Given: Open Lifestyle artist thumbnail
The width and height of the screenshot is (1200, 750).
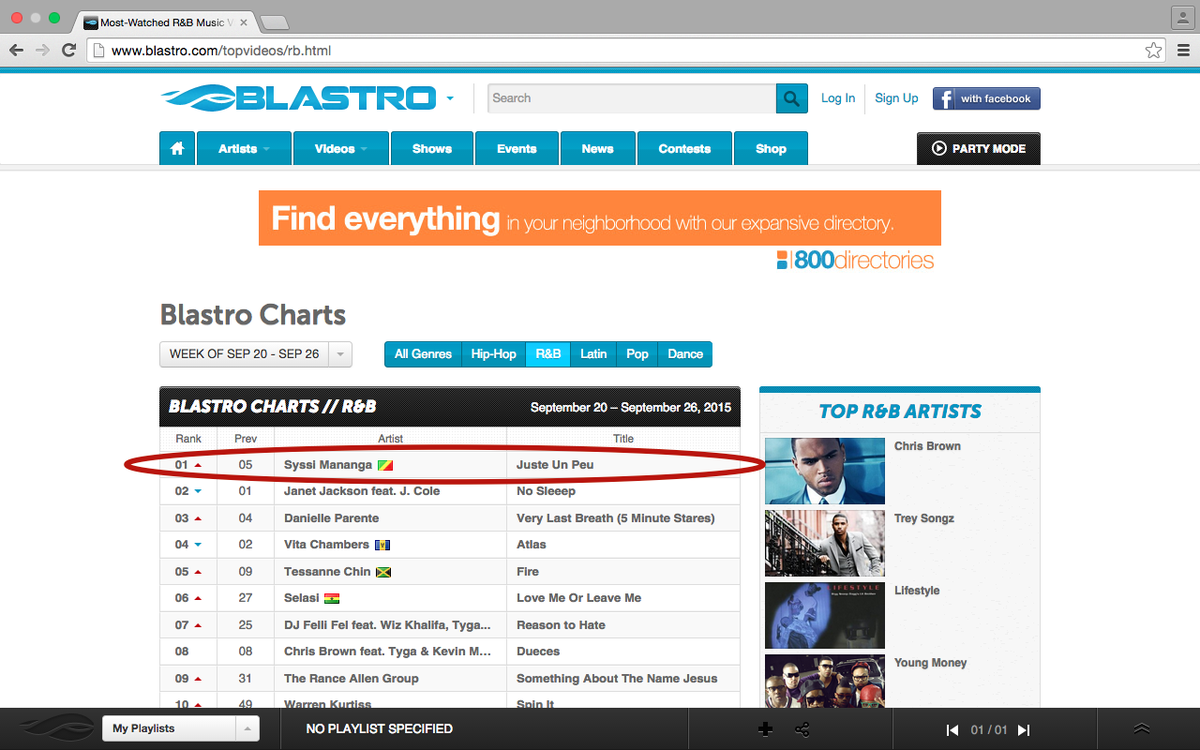Looking at the screenshot, I should tap(825, 615).
